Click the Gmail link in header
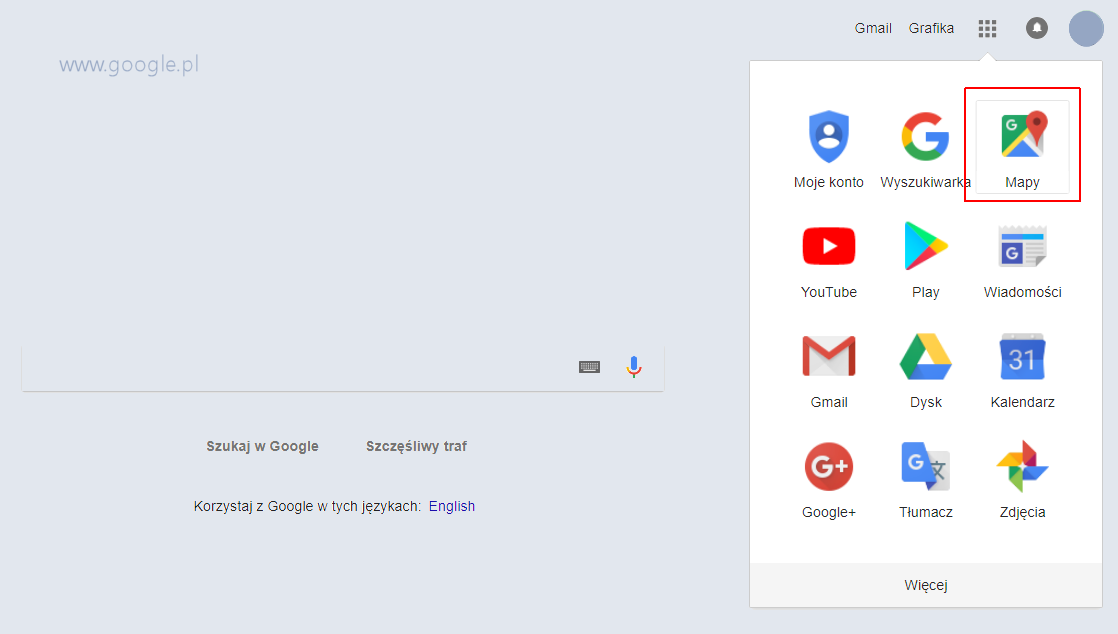 pos(873,29)
